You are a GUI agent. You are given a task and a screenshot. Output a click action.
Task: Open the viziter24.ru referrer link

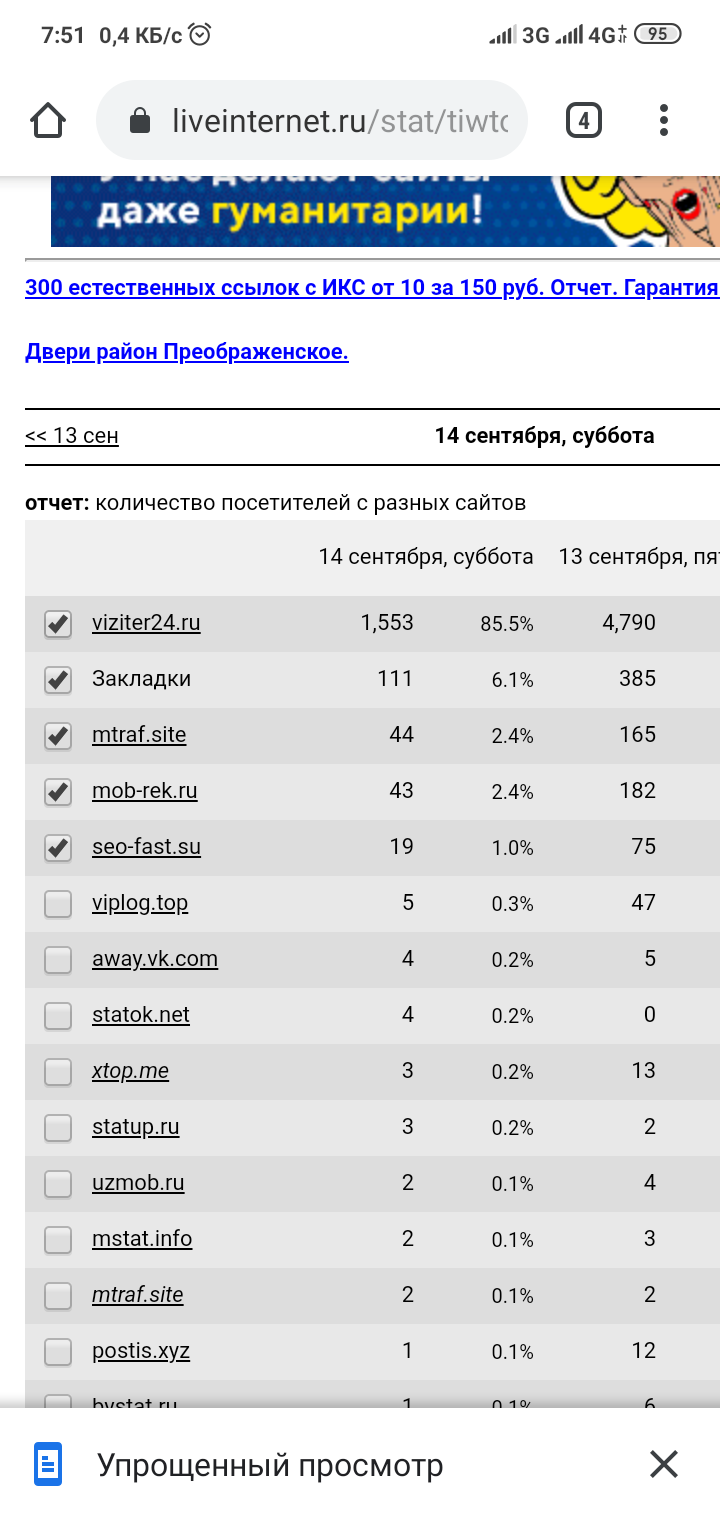coord(146,623)
